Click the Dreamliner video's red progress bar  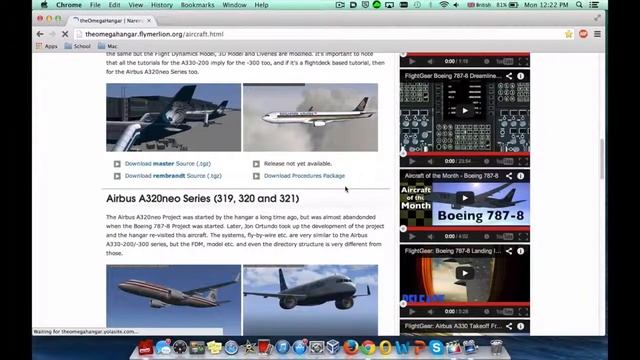(465, 154)
